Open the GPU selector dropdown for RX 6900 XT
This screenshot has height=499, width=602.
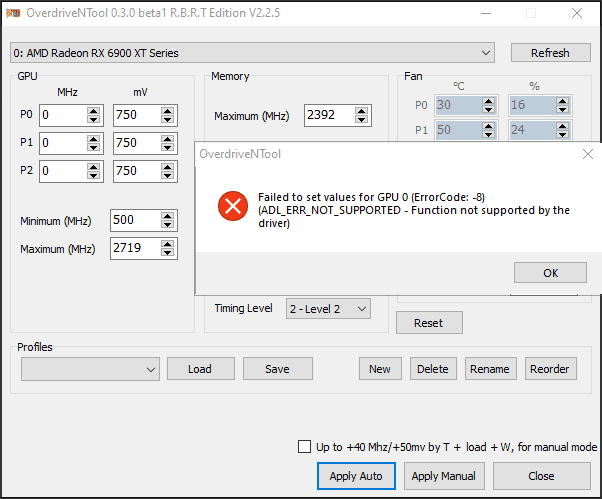252,53
